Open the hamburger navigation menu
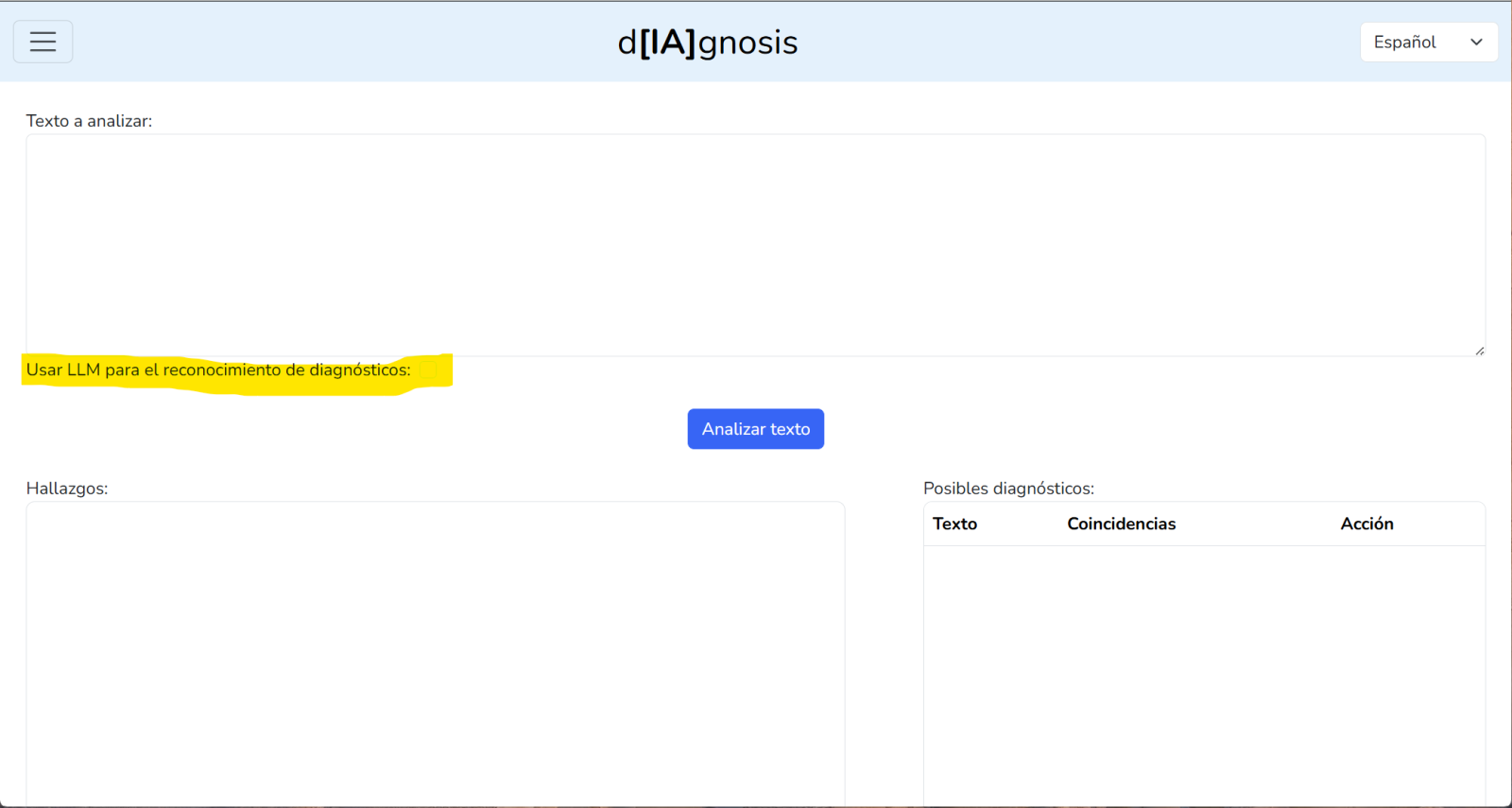Viewport: 1512px width, 808px height. pyautogui.click(x=43, y=42)
